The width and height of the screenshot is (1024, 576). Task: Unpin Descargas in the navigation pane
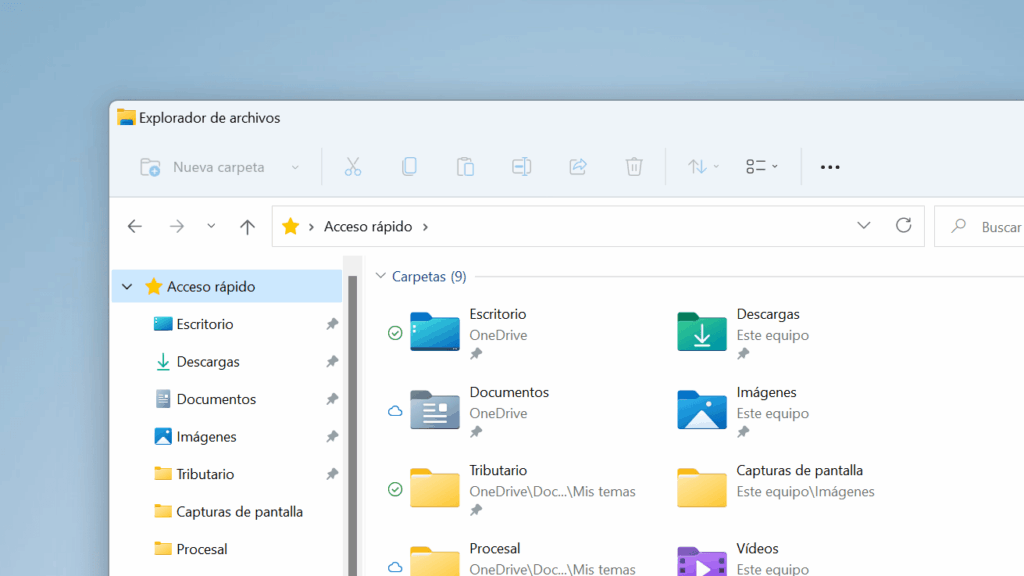click(x=330, y=361)
